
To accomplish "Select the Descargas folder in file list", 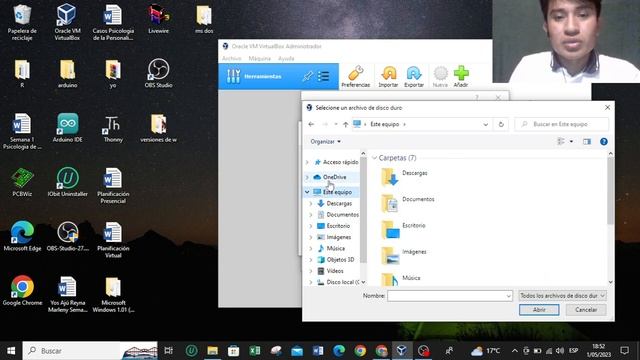I will [404, 177].
